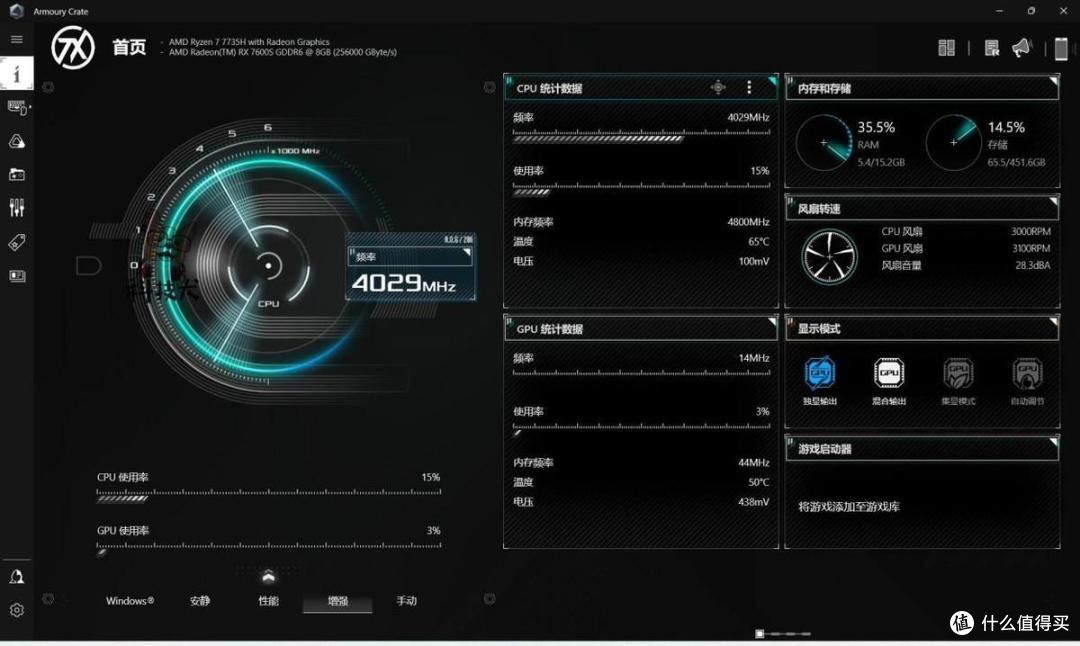1080x646 pixels.
Task: Click the CPU 内存频率 4800MHz row
Action: tap(641, 222)
